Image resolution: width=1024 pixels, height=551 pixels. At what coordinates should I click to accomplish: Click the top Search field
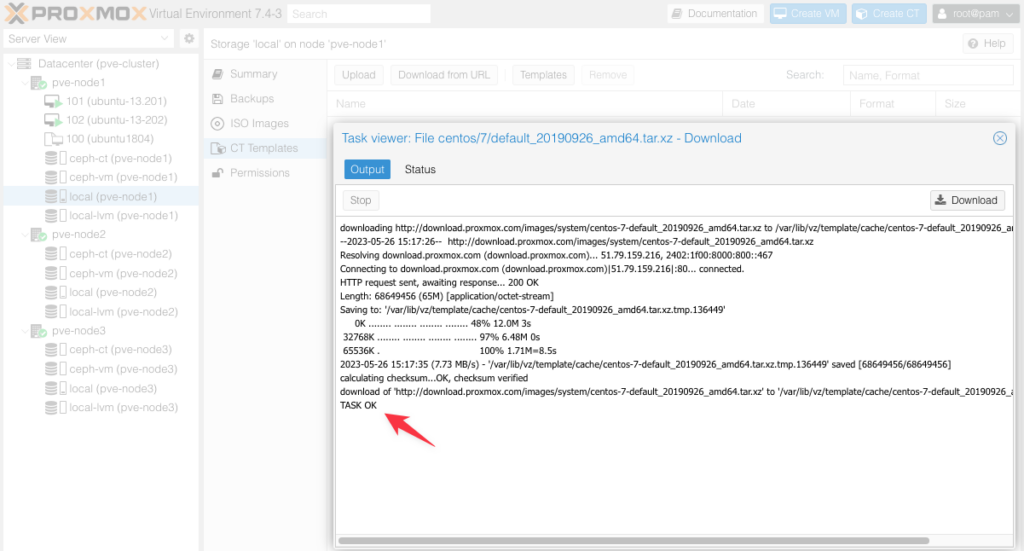click(x=359, y=14)
